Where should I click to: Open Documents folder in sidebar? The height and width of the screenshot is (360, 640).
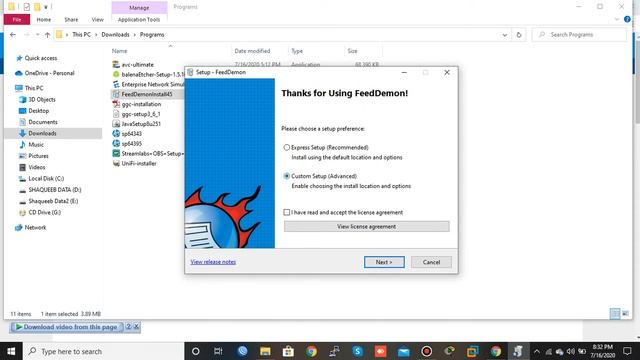coord(43,122)
